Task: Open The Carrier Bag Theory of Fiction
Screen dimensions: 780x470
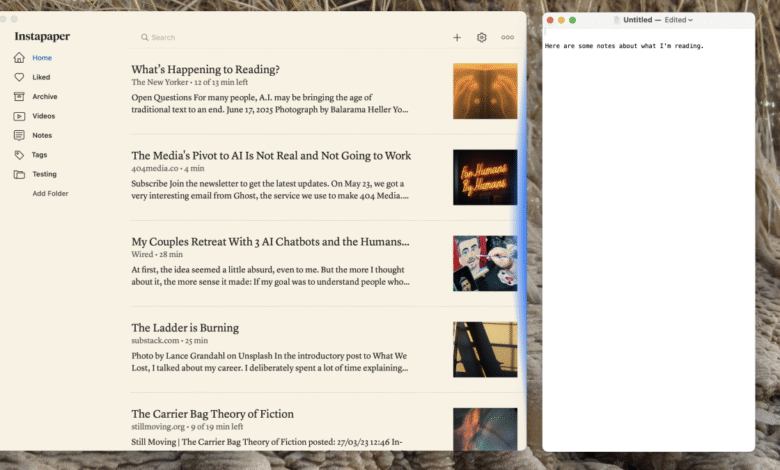Action: point(212,414)
